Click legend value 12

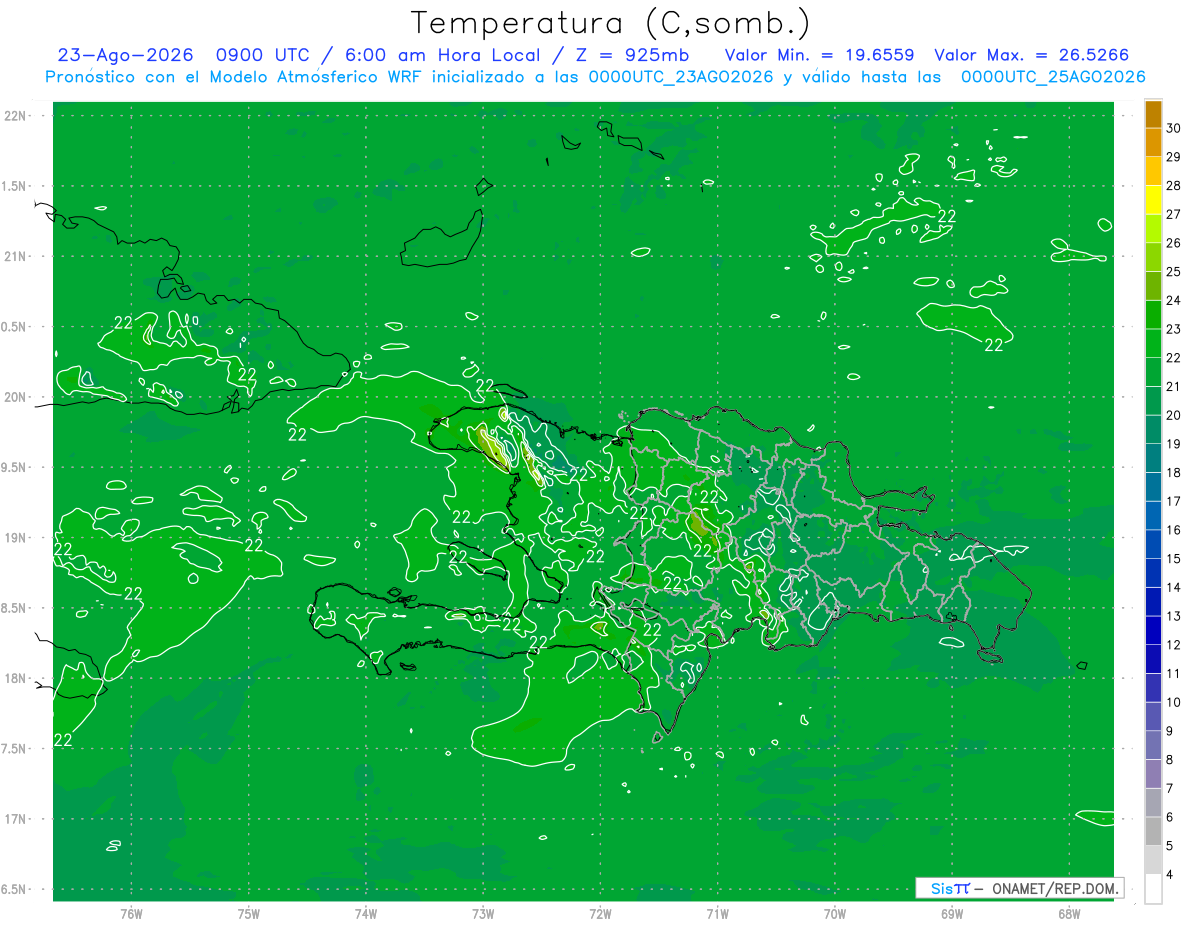(x=1174, y=645)
